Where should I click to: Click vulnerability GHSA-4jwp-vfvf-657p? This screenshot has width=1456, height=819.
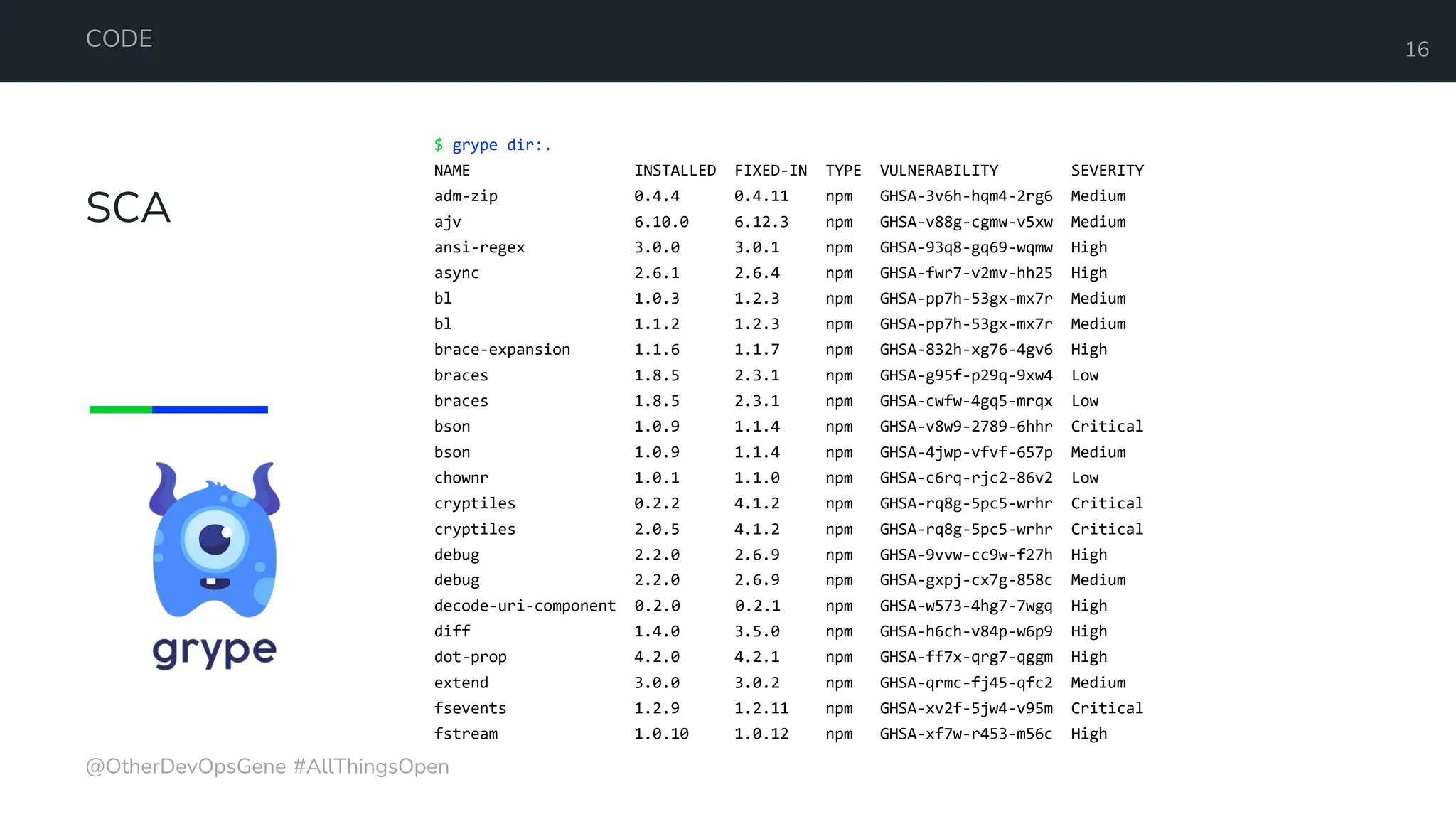coord(966,452)
